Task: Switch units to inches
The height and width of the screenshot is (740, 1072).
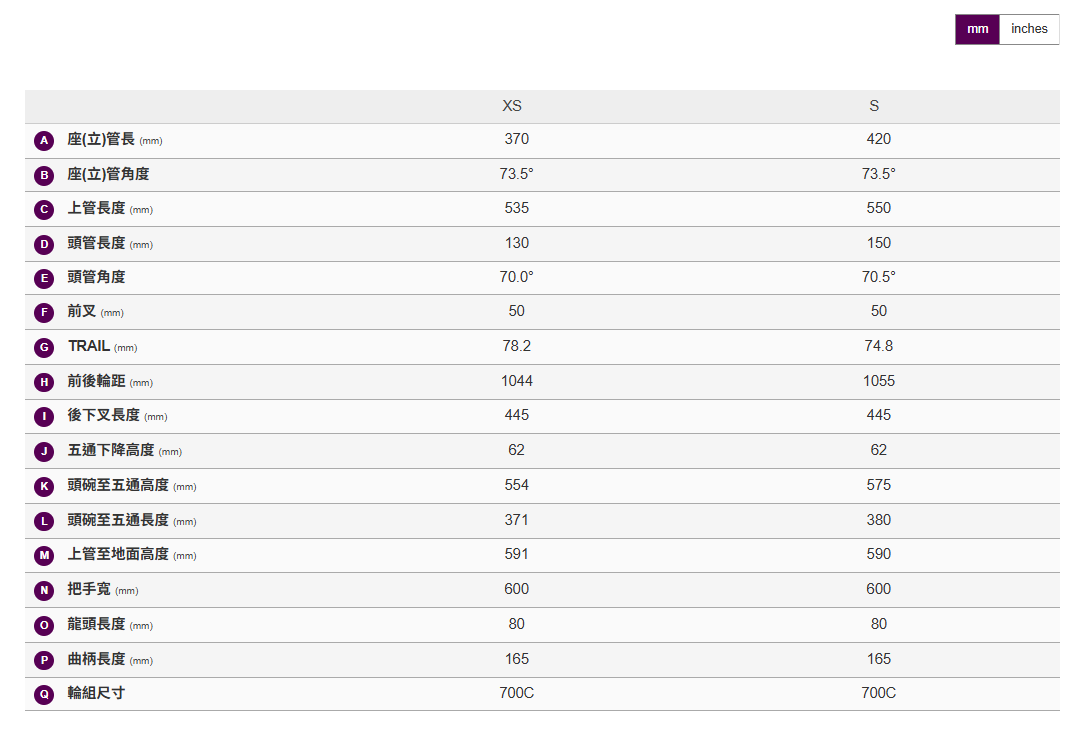Action: pos(1029,29)
